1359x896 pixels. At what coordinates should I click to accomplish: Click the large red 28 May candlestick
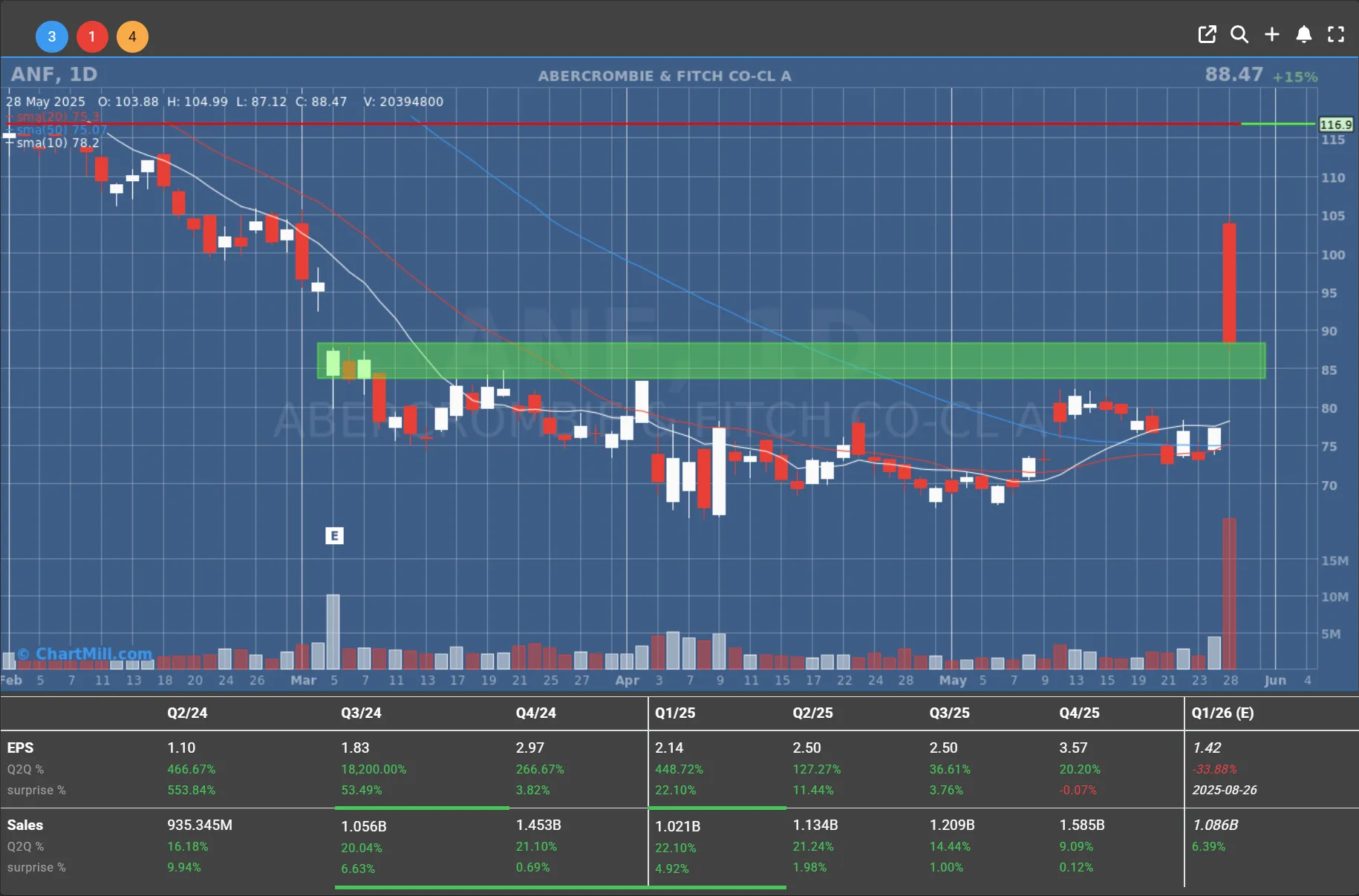pyautogui.click(x=1230, y=282)
